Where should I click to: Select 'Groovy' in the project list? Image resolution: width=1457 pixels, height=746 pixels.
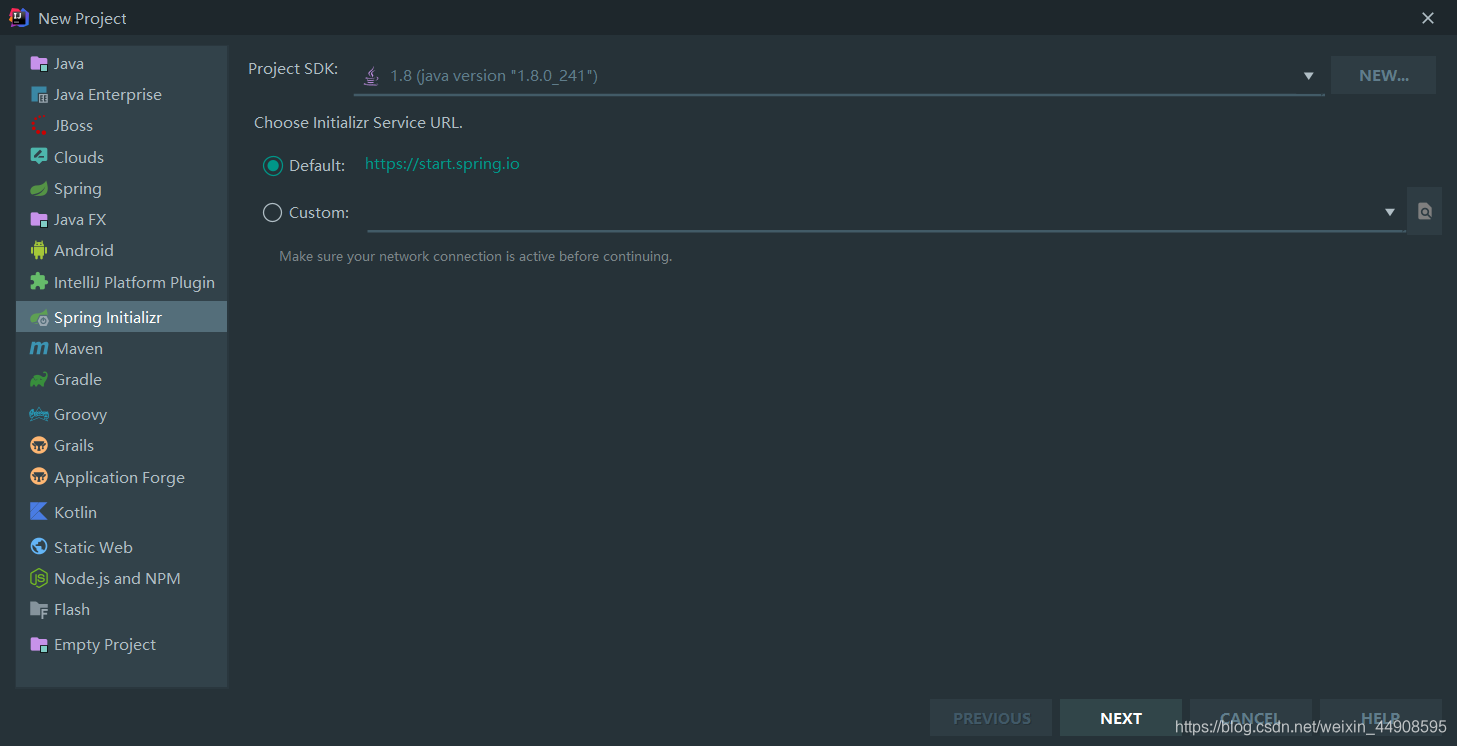coord(121,415)
